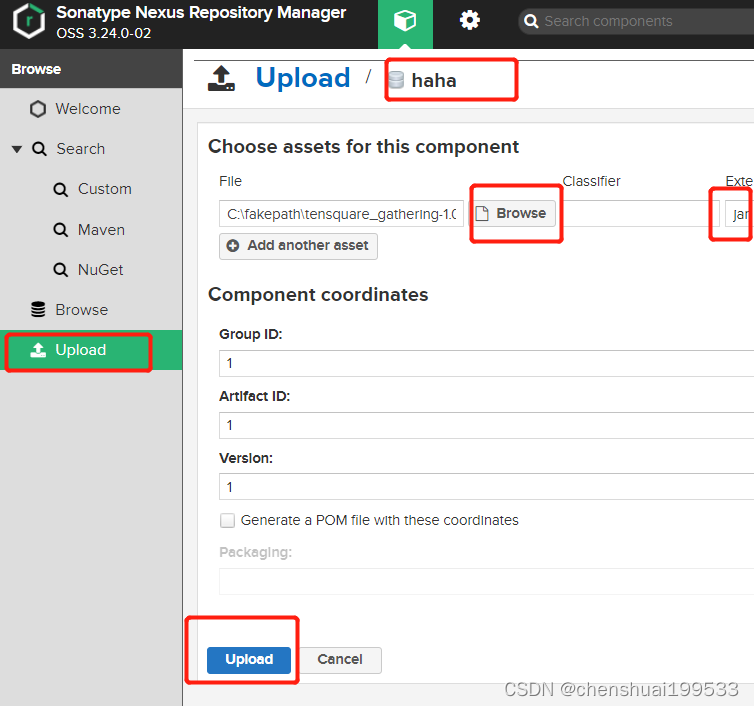
Task: Click the plus icon on Add another asset
Action: tap(233, 246)
